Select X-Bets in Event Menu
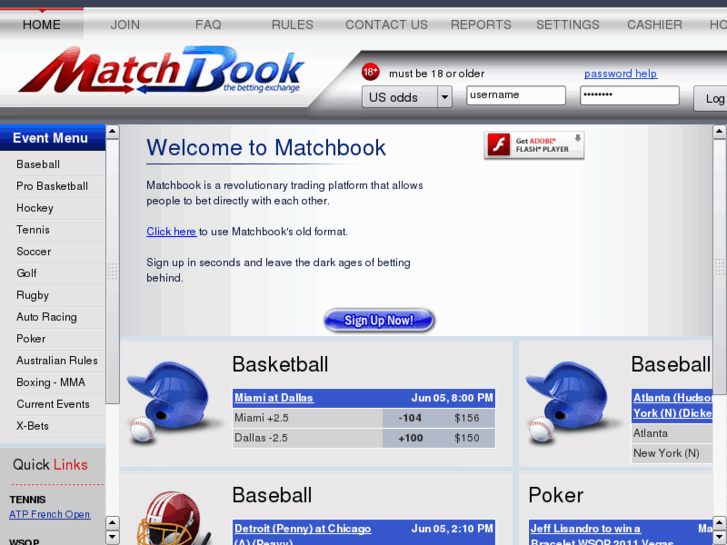This screenshot has width=727, height=545. click(32, 426)
